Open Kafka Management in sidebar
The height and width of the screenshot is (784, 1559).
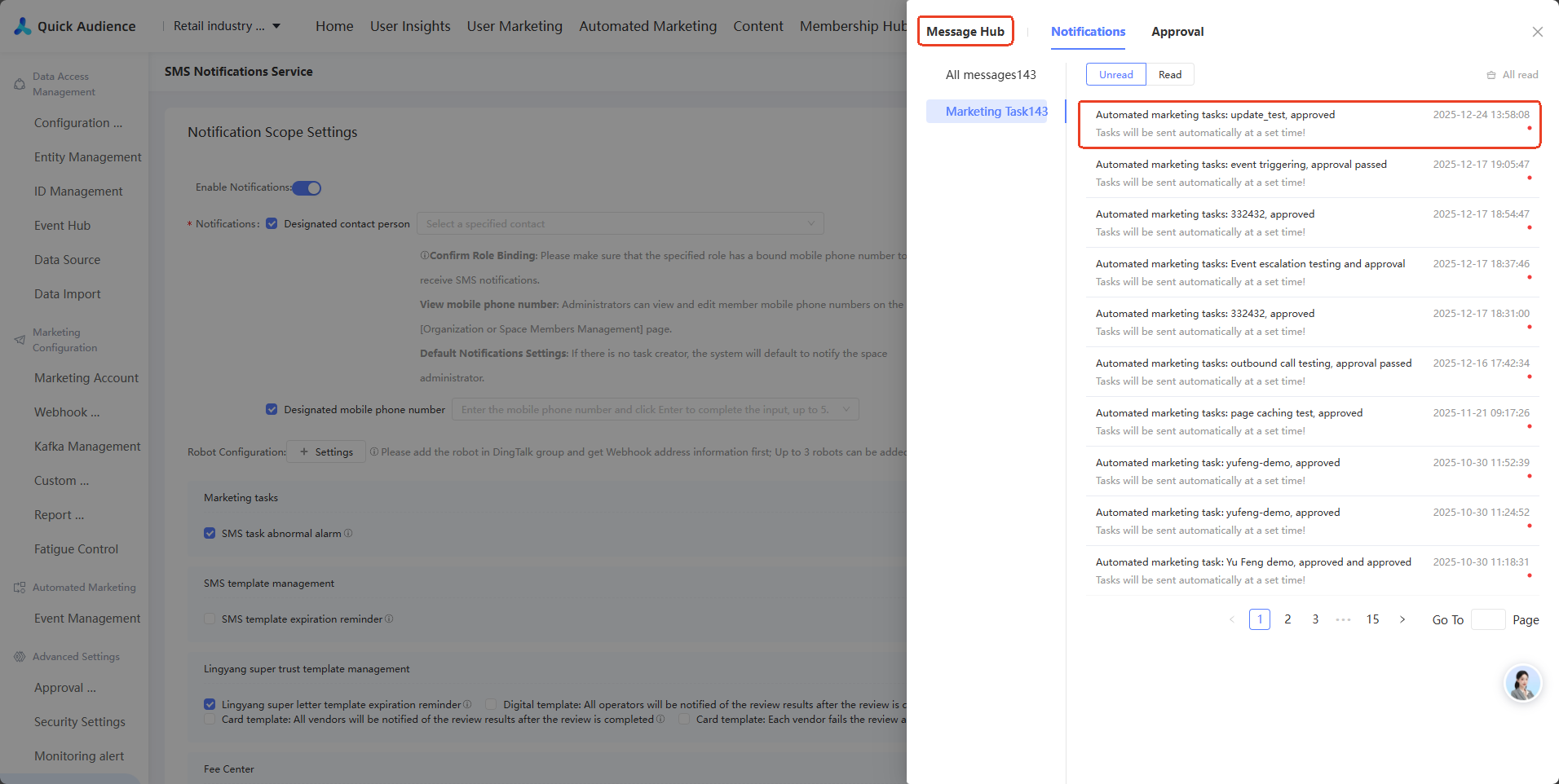tap(87, 447)
